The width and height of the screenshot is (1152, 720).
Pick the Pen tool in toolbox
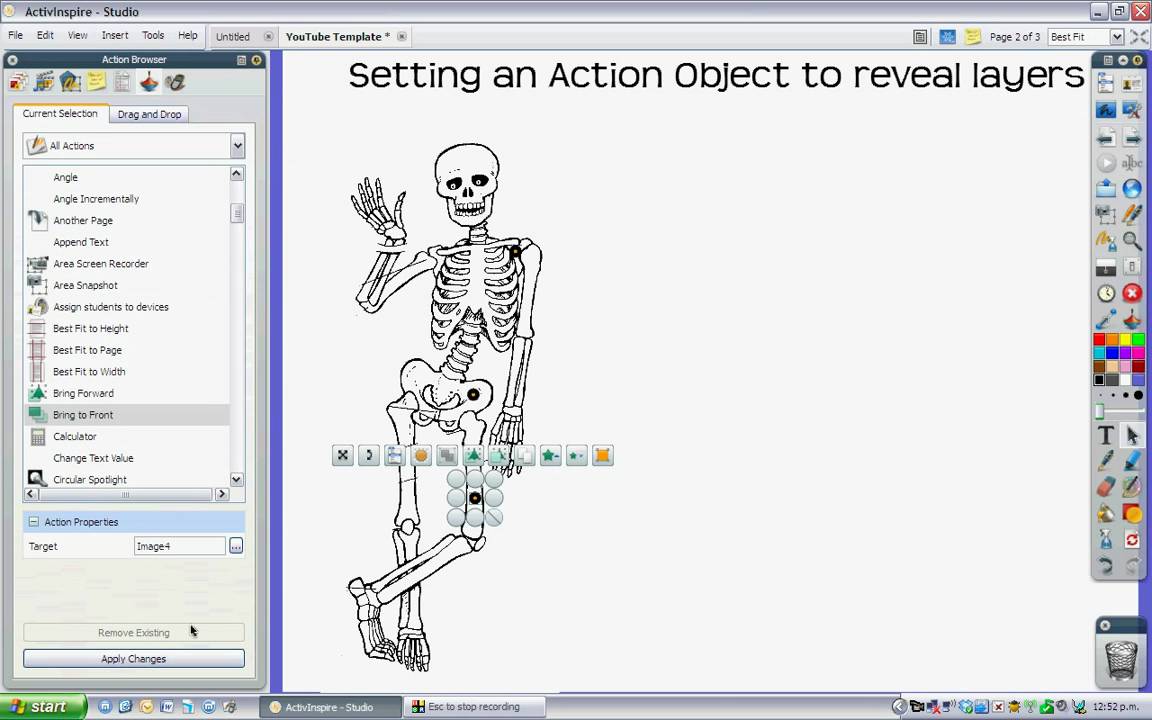pyautogui.click(x=1106, y=461)
